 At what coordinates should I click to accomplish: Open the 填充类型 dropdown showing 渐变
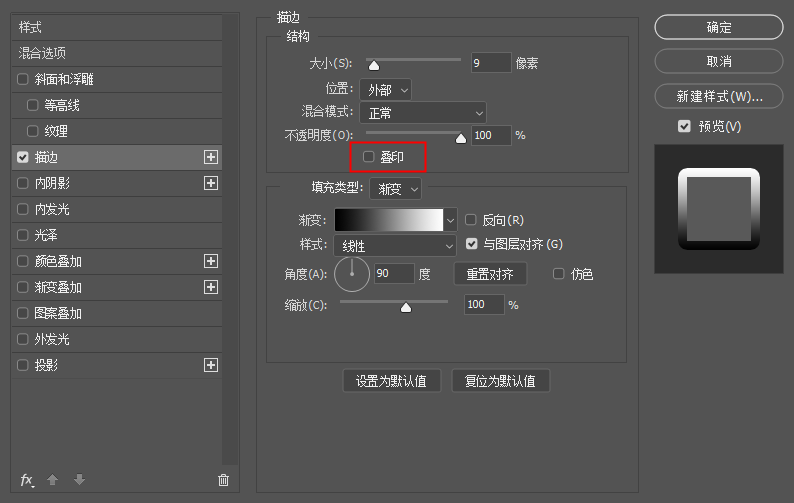(x=395, y=189)
